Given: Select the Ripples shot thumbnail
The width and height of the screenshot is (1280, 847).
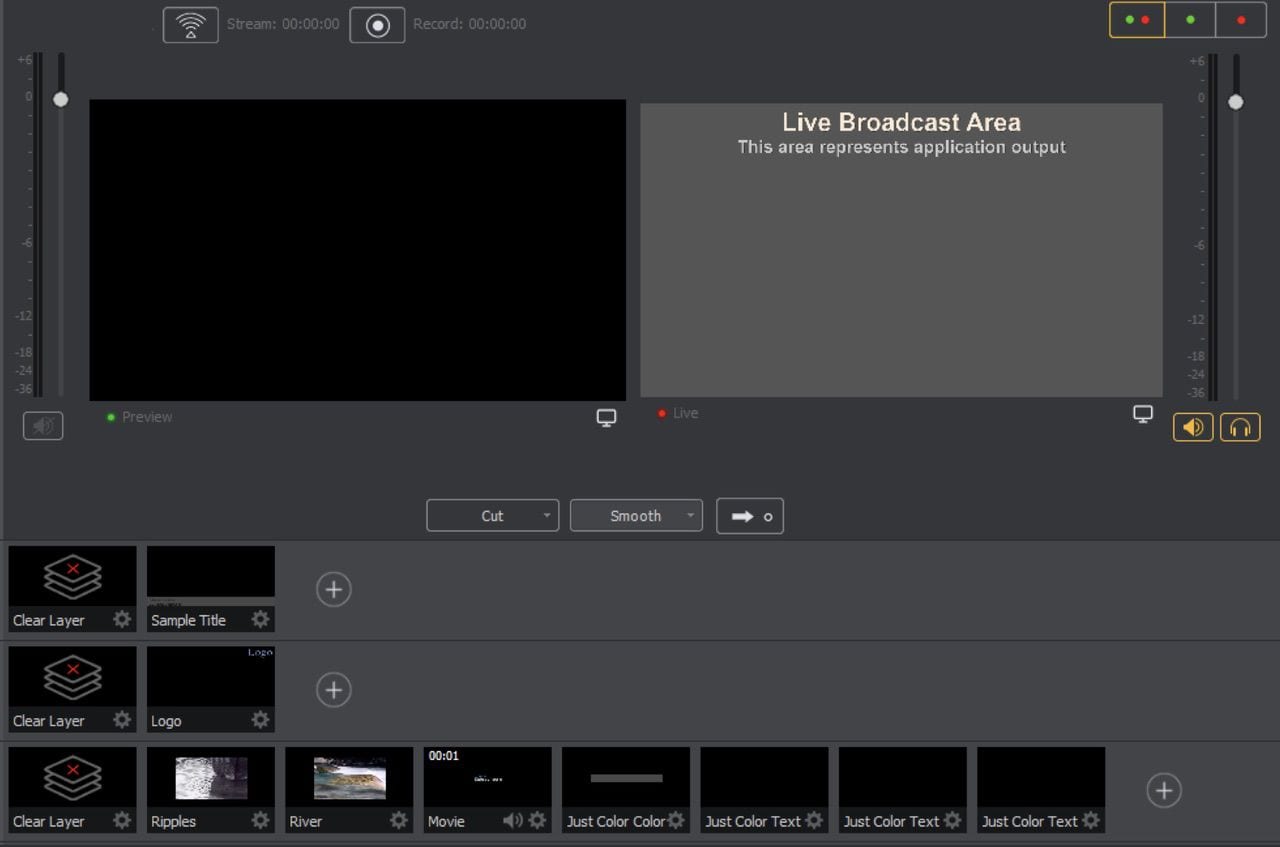Looking at the screenshot, I should (211, 778).
